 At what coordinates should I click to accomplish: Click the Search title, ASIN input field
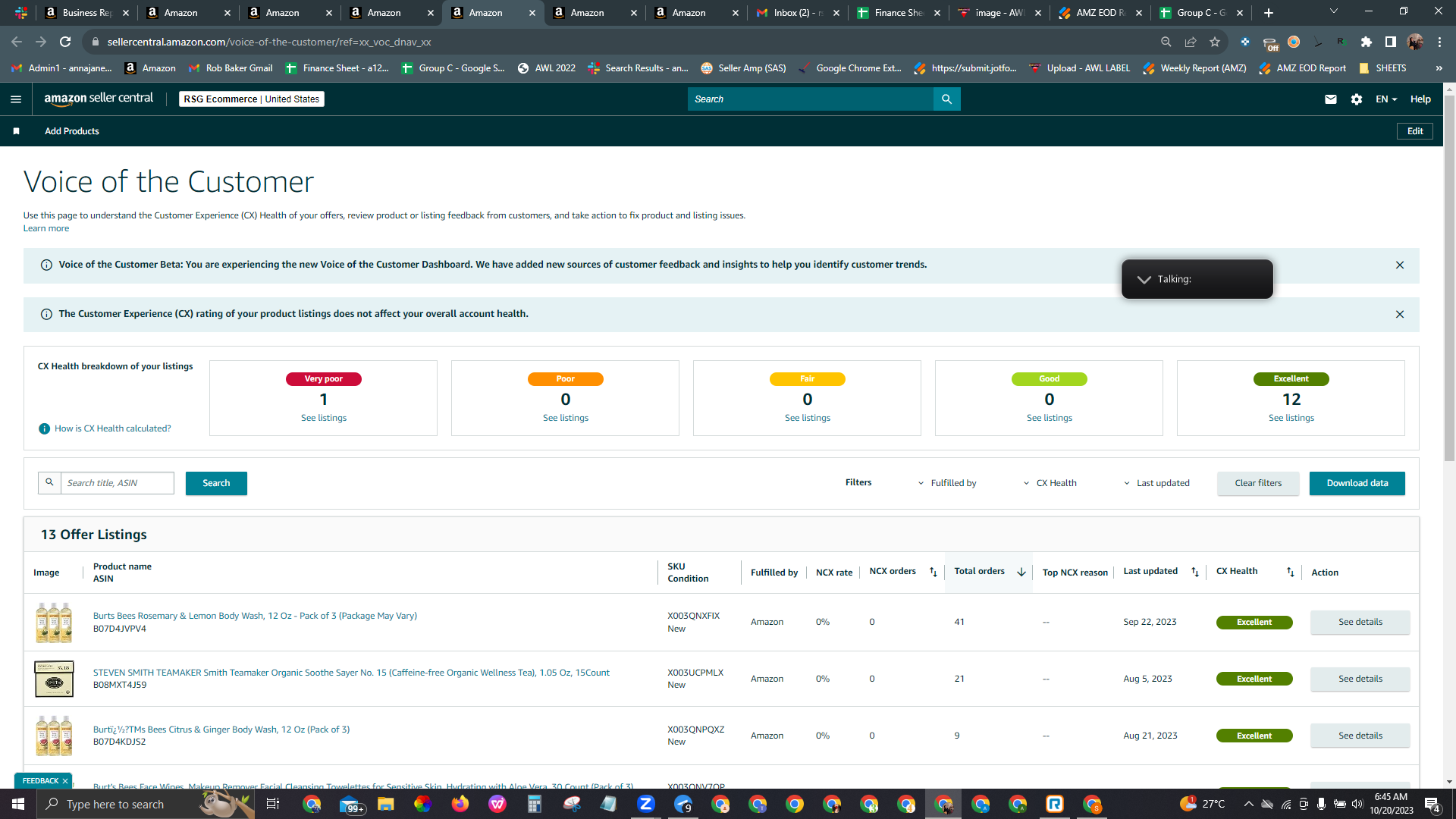pyautogui.click(x=117, y=484)
